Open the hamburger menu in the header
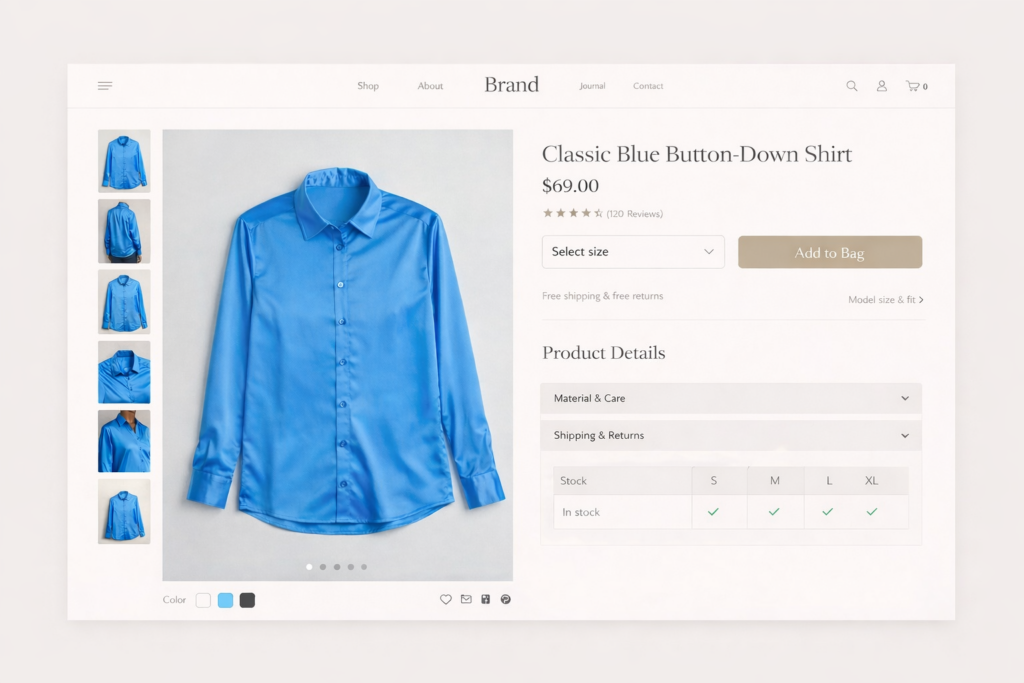The height and width of the screenshot is (683, 1024). (105, 86)
